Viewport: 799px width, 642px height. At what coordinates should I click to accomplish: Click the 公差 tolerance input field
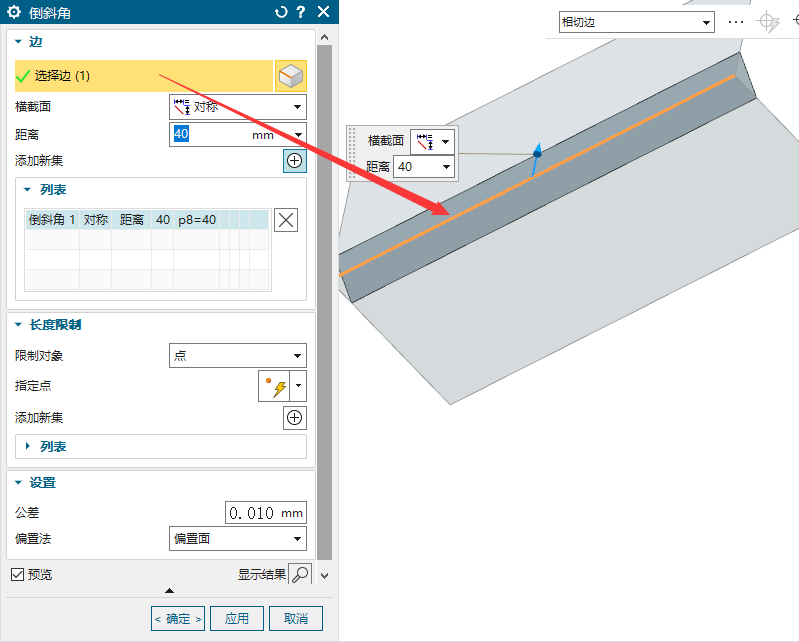click(265, 513)
